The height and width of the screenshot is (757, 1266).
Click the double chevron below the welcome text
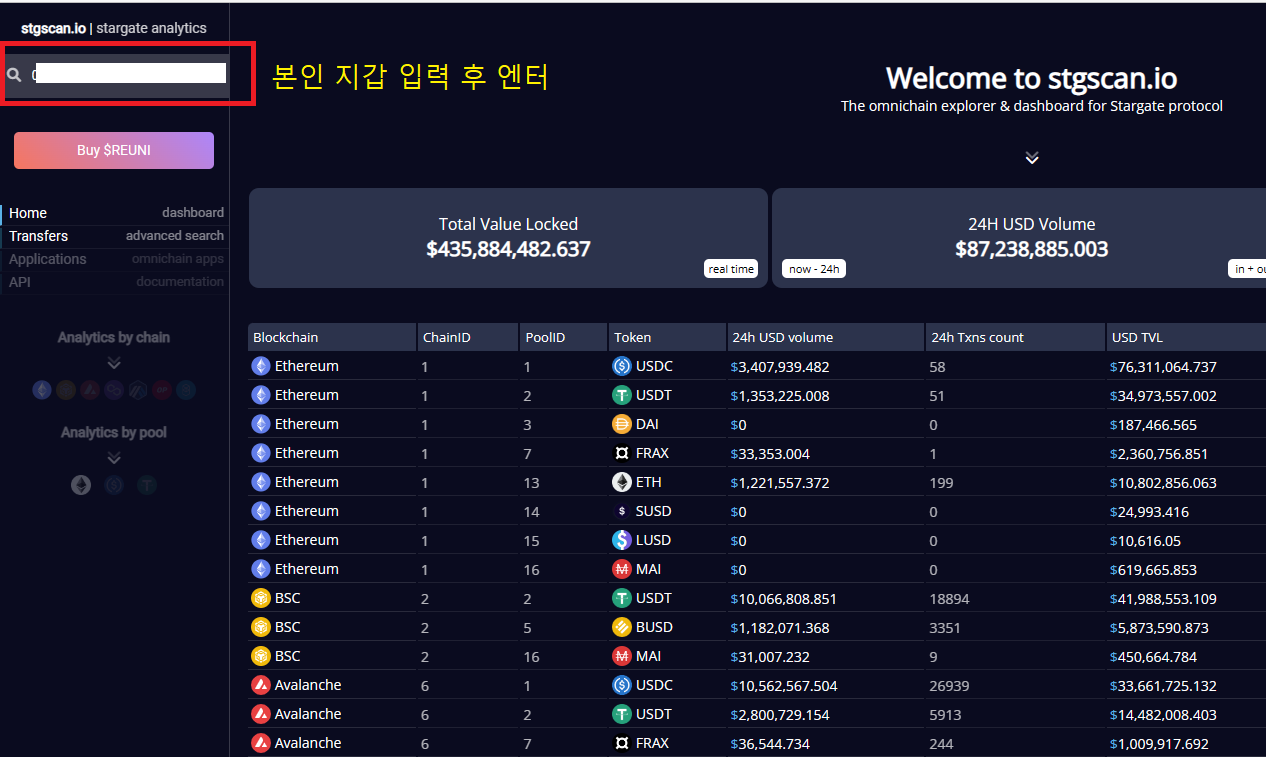pos(1032,158)
